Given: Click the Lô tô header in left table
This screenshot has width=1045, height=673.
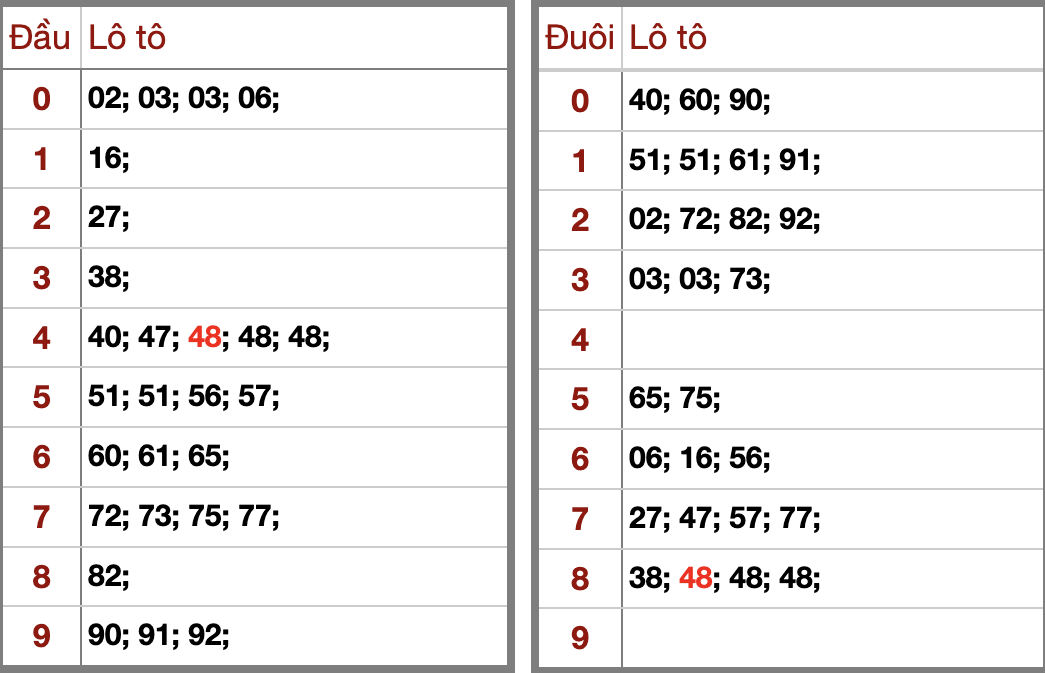Looking at the screenshot, I should coord(127,38).
